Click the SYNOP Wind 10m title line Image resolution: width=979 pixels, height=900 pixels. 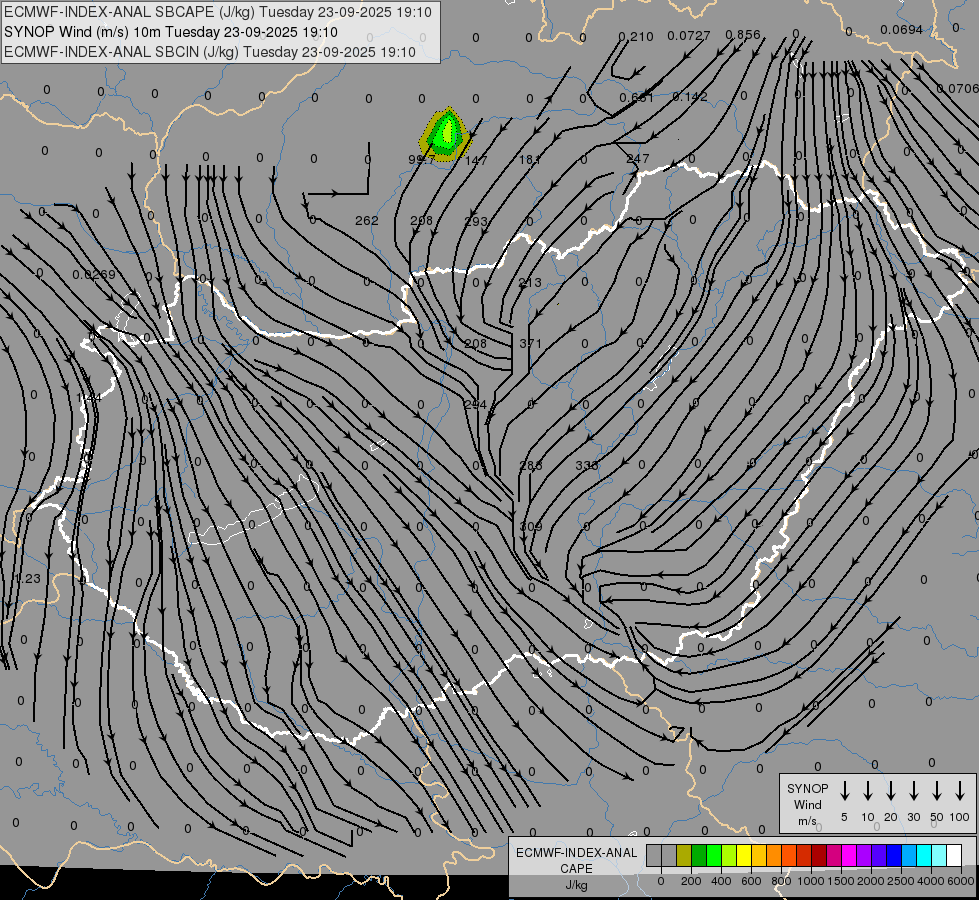click(171, 32)
